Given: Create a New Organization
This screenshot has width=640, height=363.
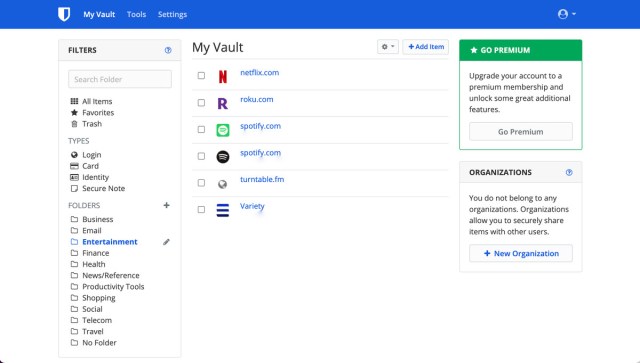Looking at the screenshot, I should pos(520,253).
